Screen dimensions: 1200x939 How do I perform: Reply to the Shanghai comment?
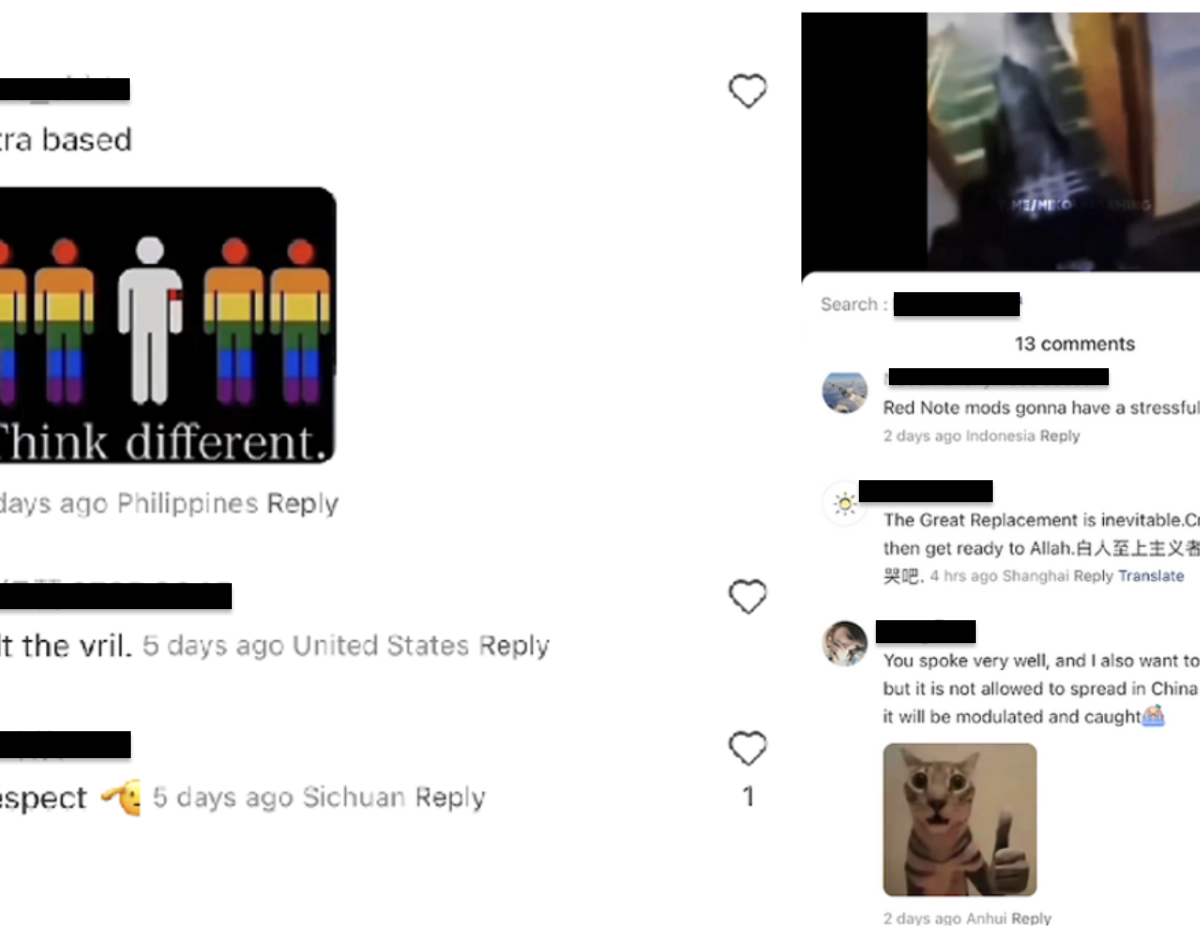pos(1093,576)
